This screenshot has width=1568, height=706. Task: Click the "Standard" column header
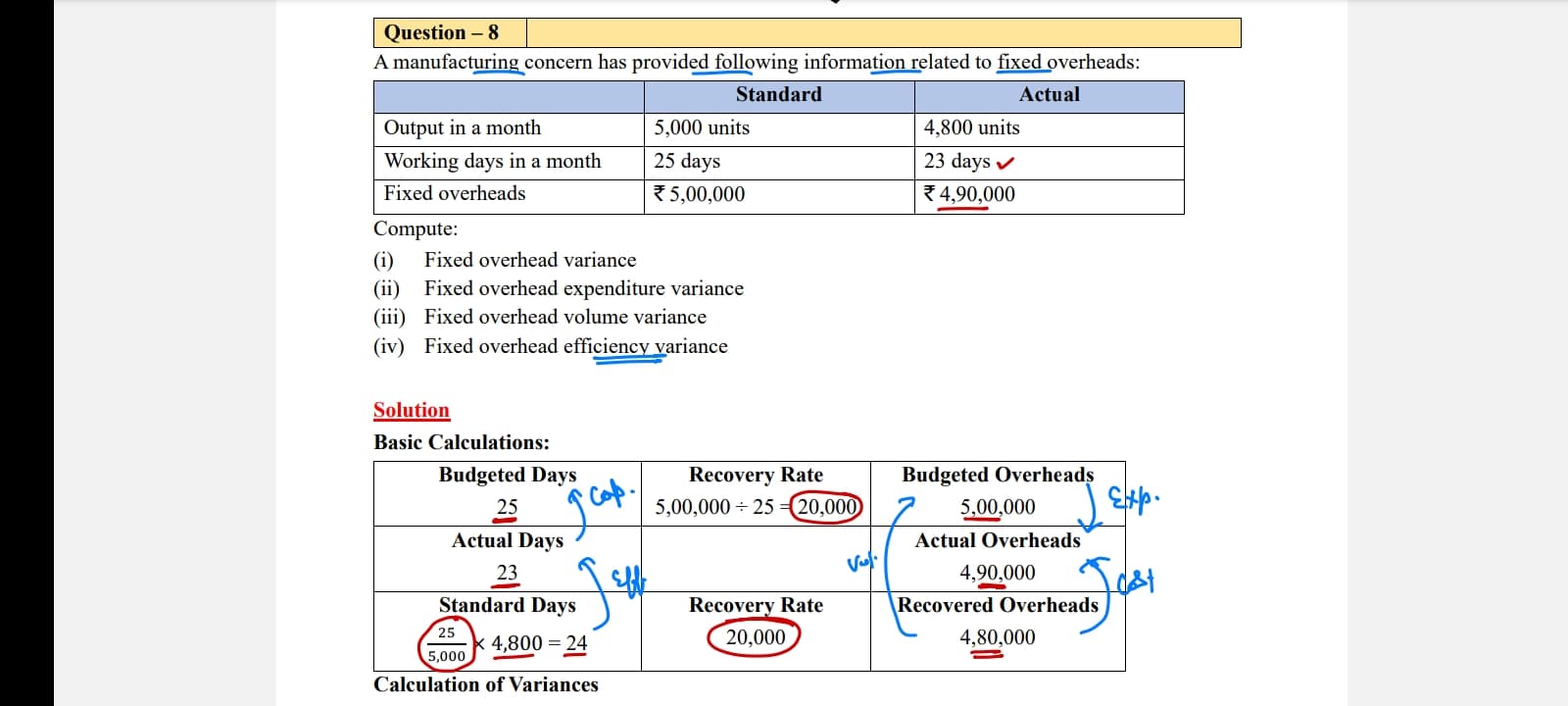779,94
